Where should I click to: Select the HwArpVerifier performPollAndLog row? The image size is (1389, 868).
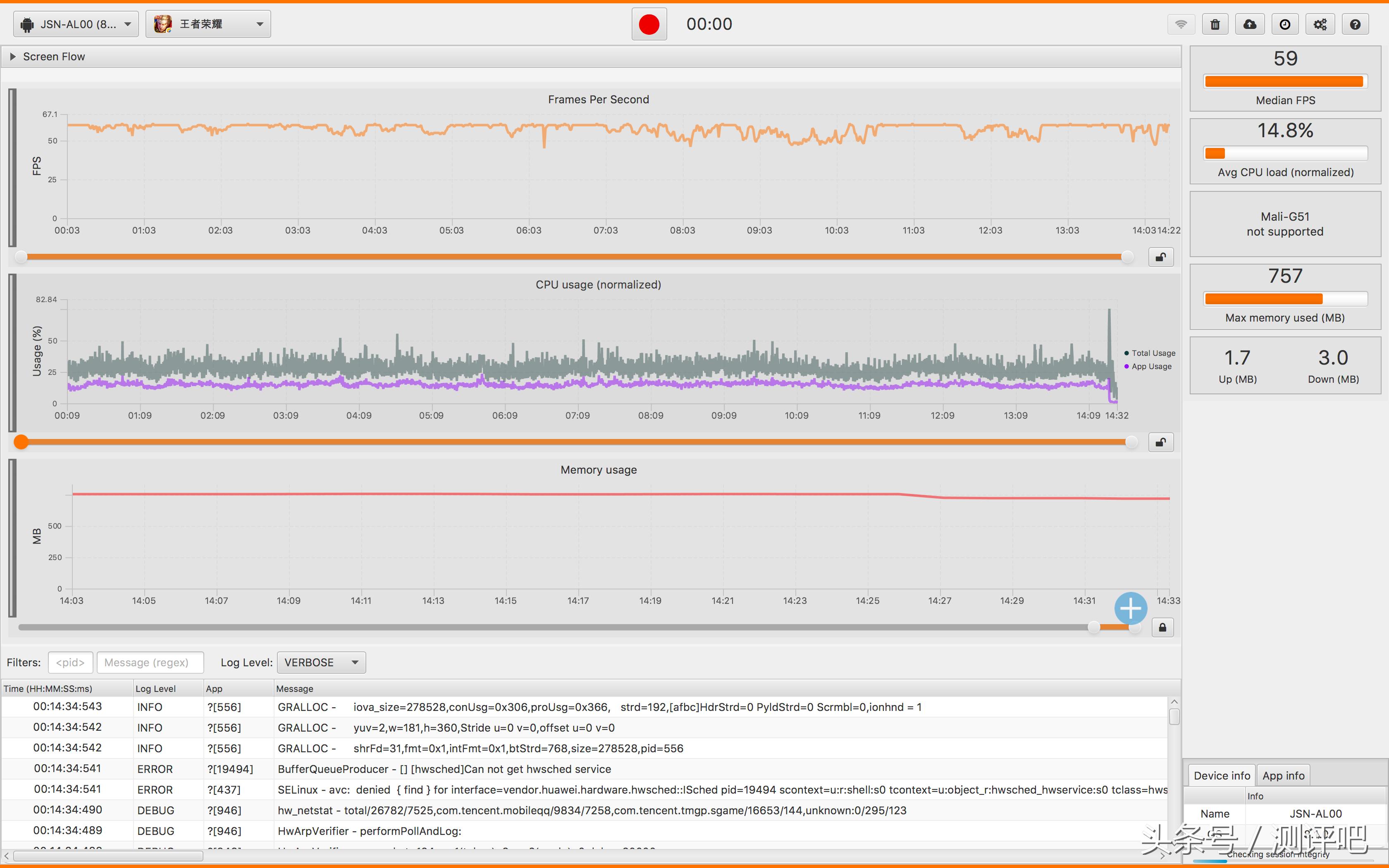click(x=584, y=831)
